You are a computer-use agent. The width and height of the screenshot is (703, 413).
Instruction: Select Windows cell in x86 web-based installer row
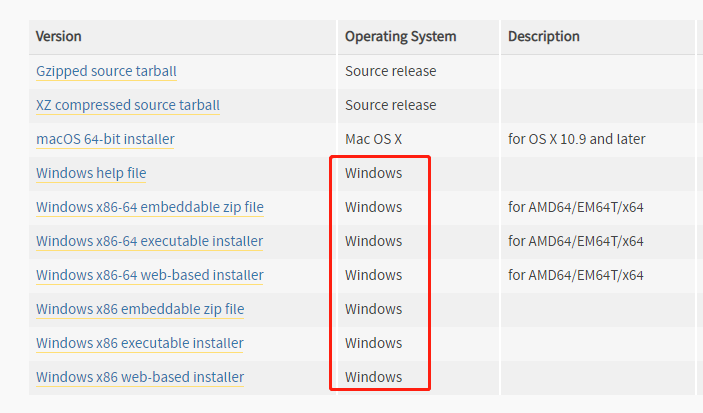pyautogui.click(x=373, y=377)
